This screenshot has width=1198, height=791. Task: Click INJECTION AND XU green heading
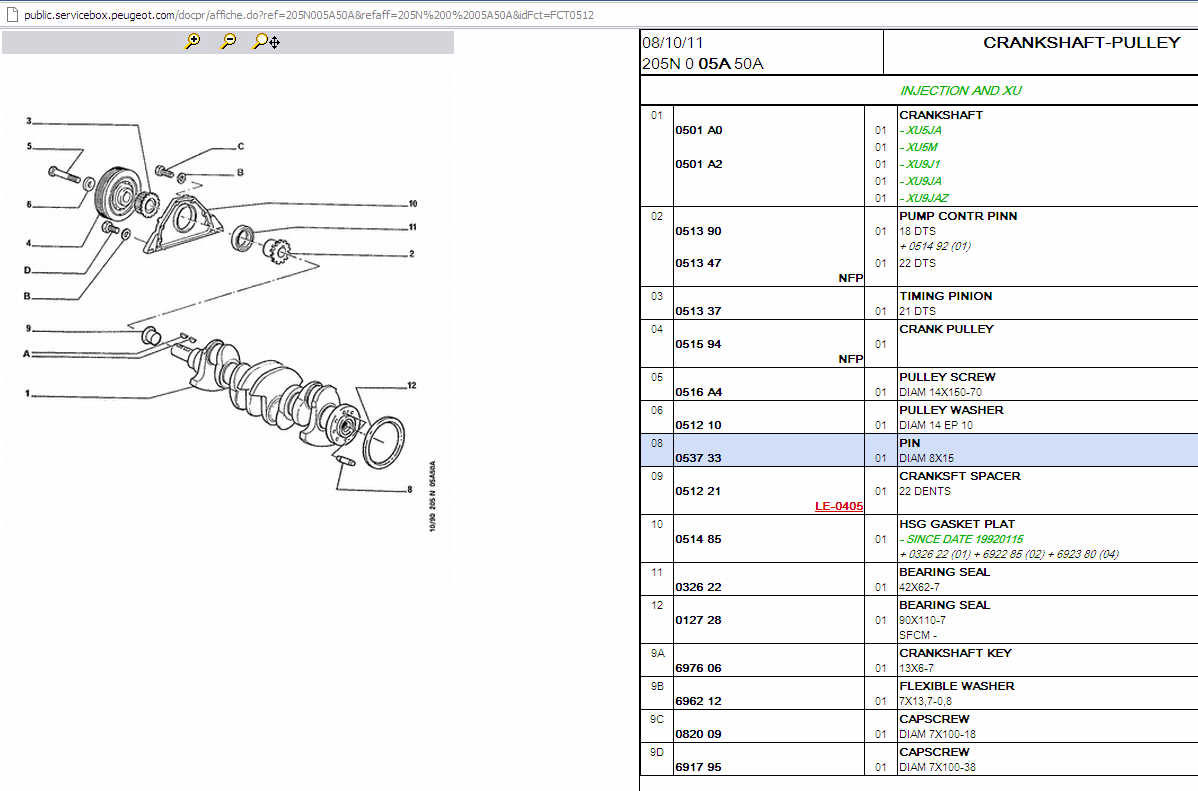(x=960, y=90)
